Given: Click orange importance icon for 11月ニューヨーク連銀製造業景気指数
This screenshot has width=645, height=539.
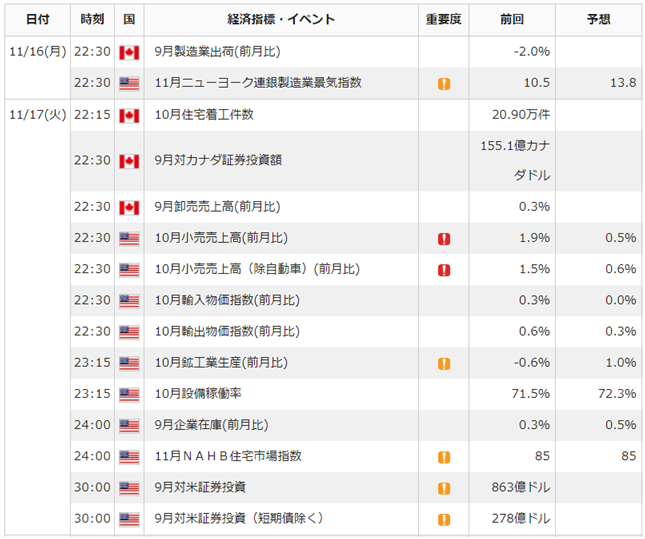Looking at the screenshot, I should pyautogui.click(x=444, y=84).
